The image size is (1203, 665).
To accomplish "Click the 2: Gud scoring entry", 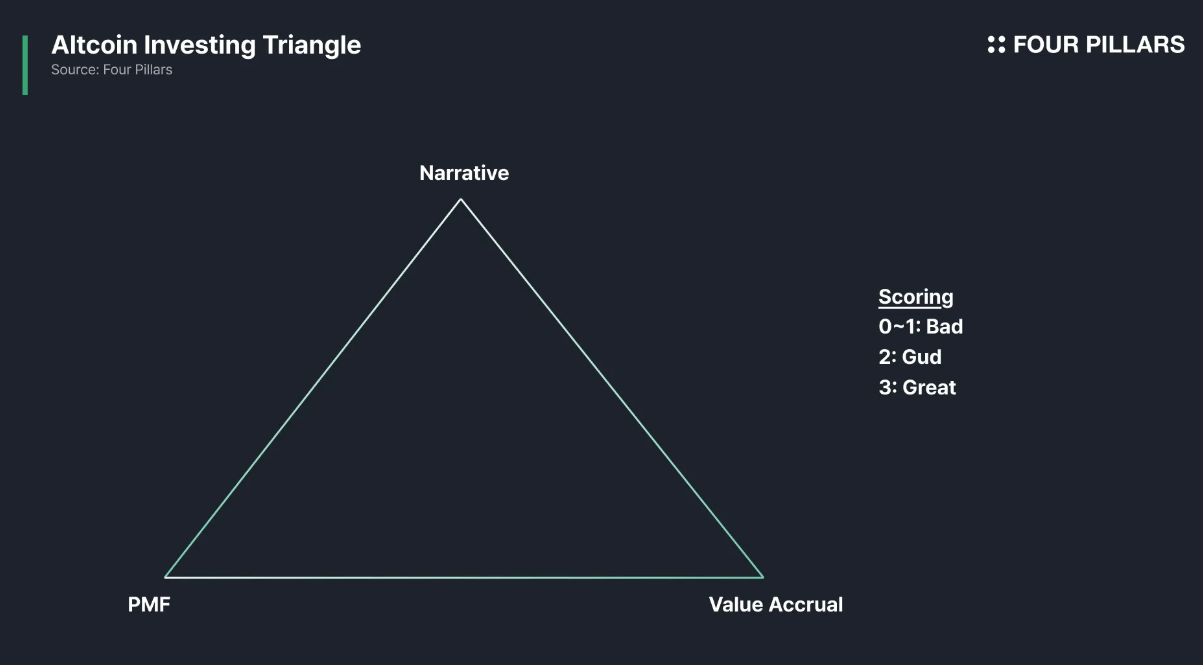I will coord(910,357).
